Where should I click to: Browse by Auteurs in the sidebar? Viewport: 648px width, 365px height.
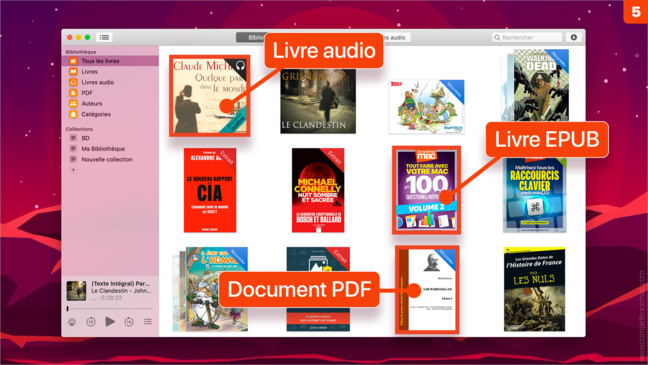point(110,103)
